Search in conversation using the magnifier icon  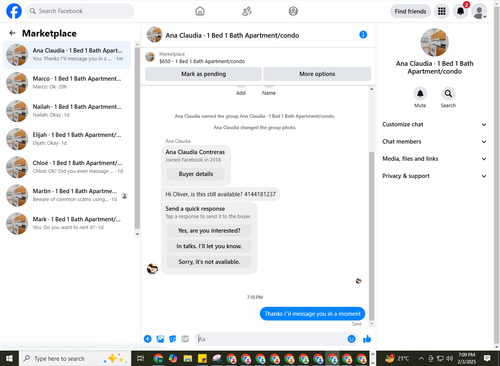pyautogui.click(x=448, y=94)
